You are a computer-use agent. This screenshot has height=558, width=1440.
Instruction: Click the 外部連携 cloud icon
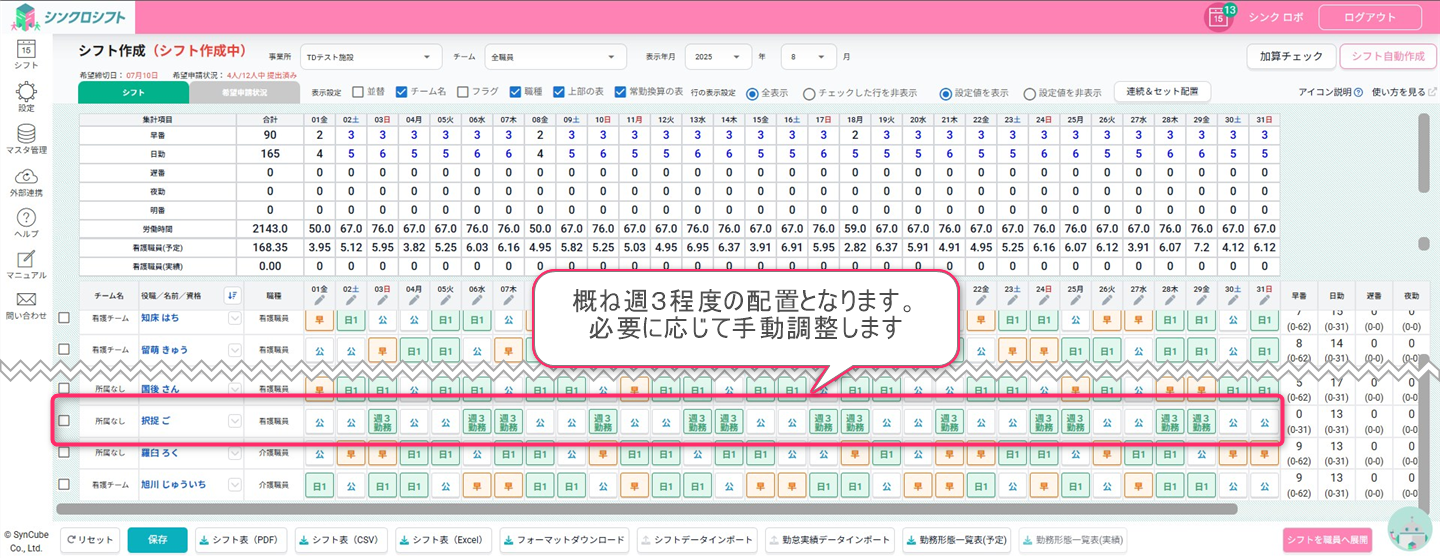[27, 176]
